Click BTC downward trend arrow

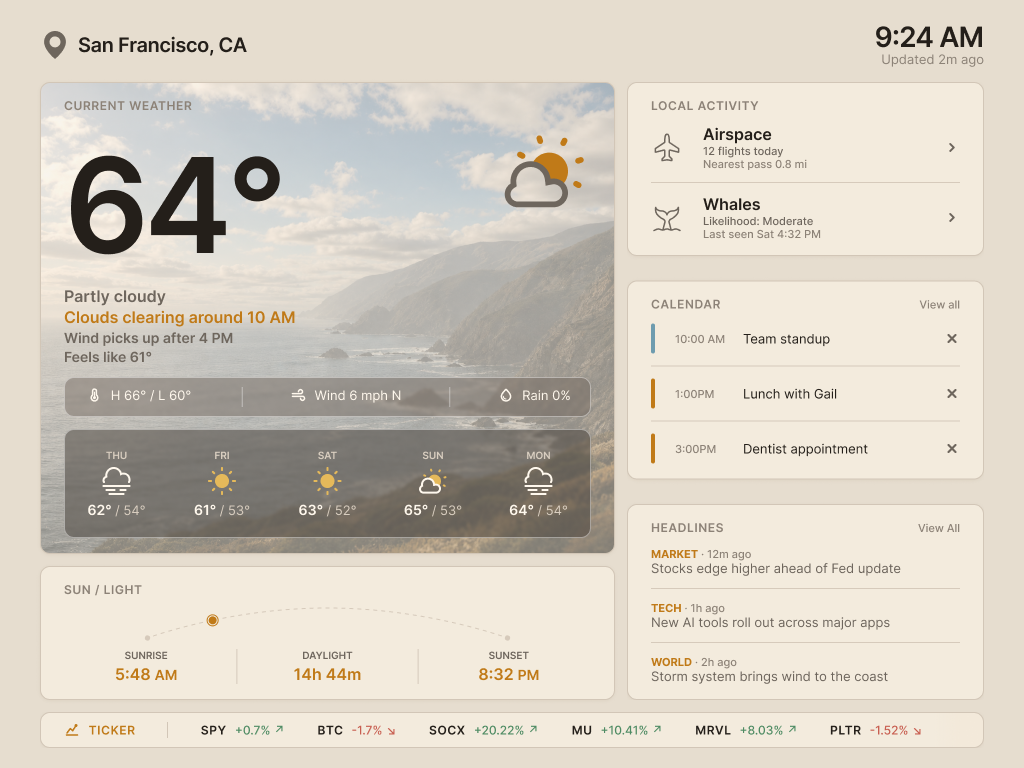pos(391,731)
